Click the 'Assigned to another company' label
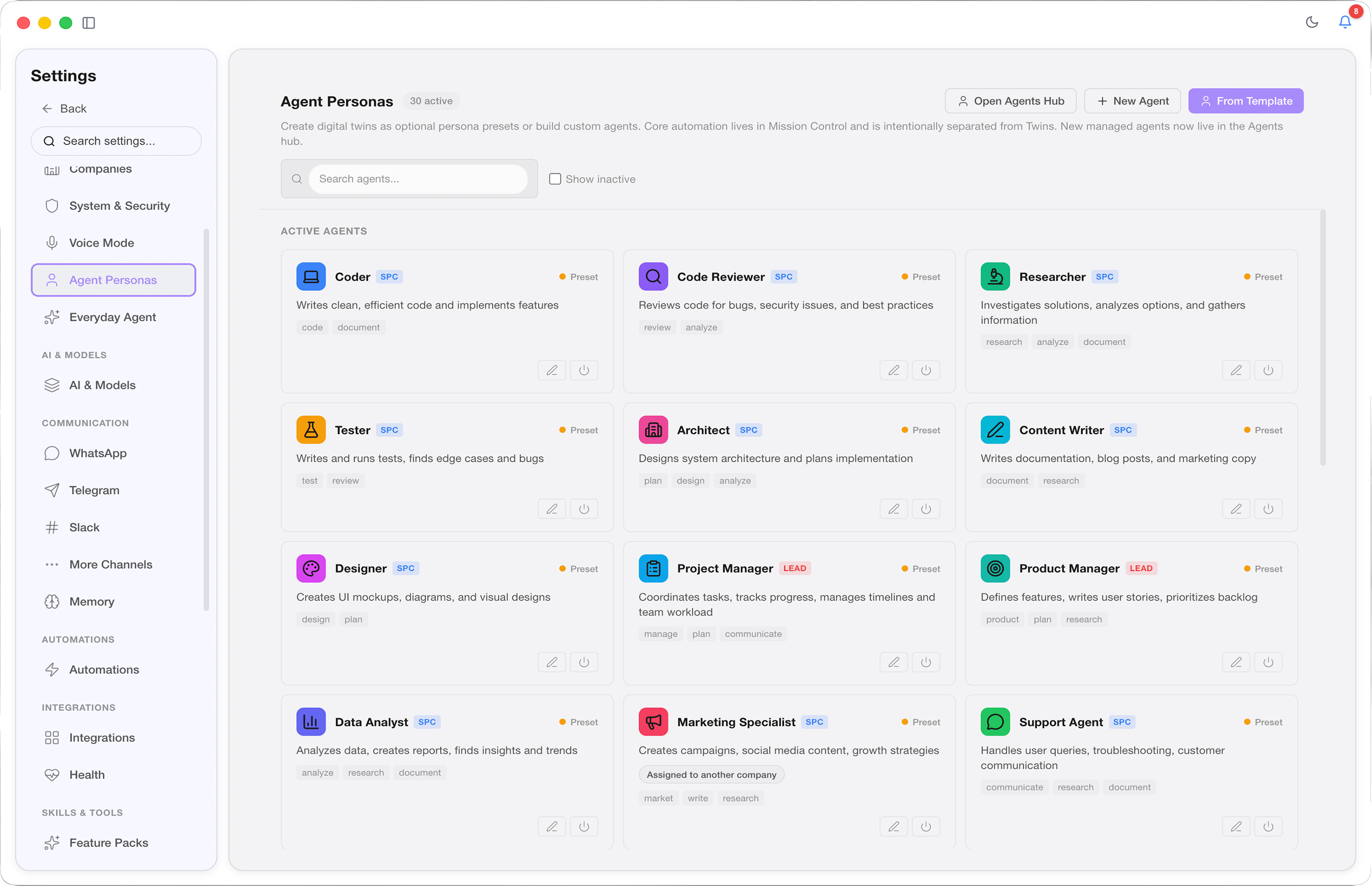Screen dimensions: 1372x886 coord(712,774)
